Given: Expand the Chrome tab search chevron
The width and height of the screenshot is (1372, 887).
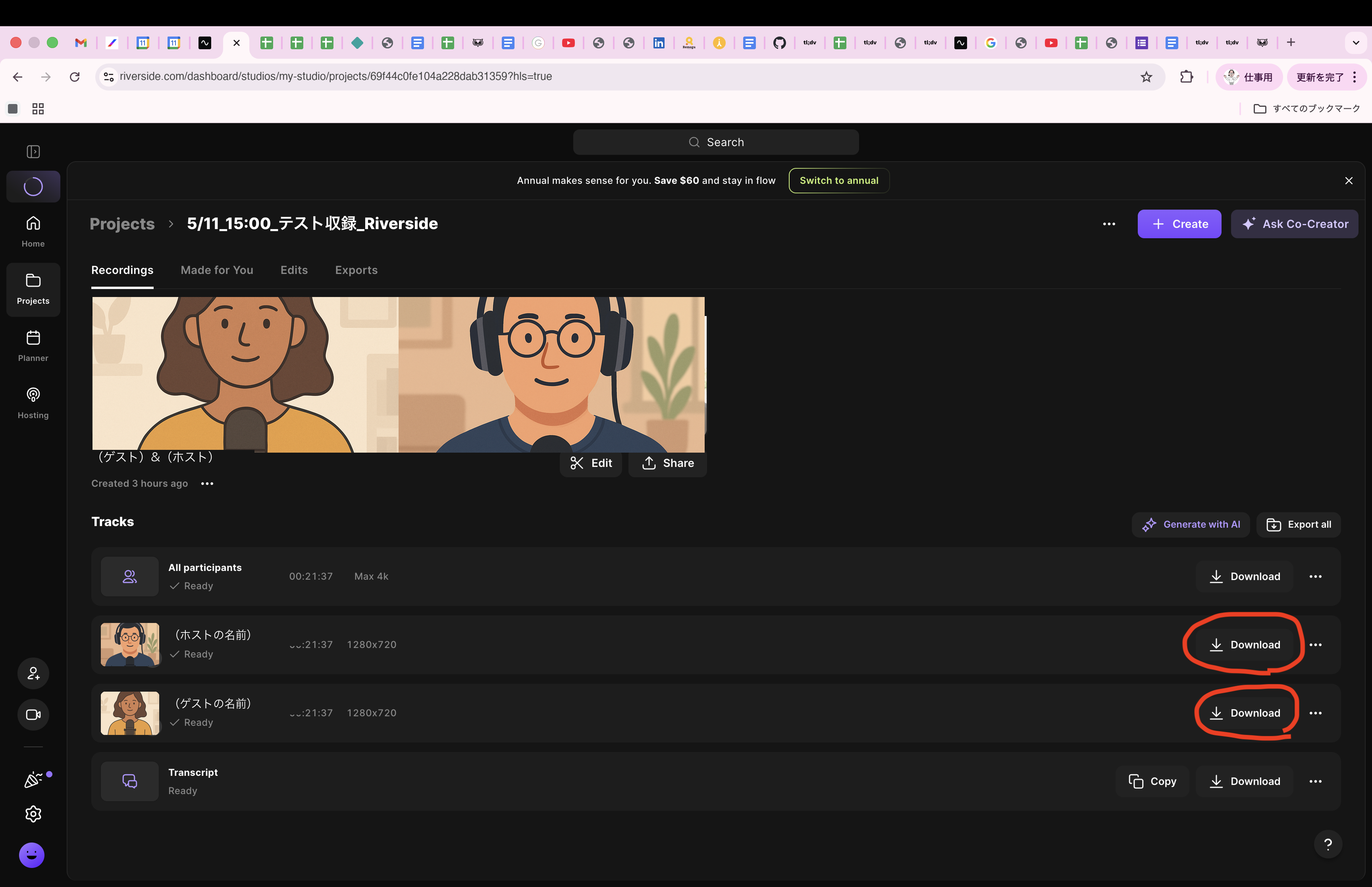Looking at the screenshot, I should tap(1355, 42).
